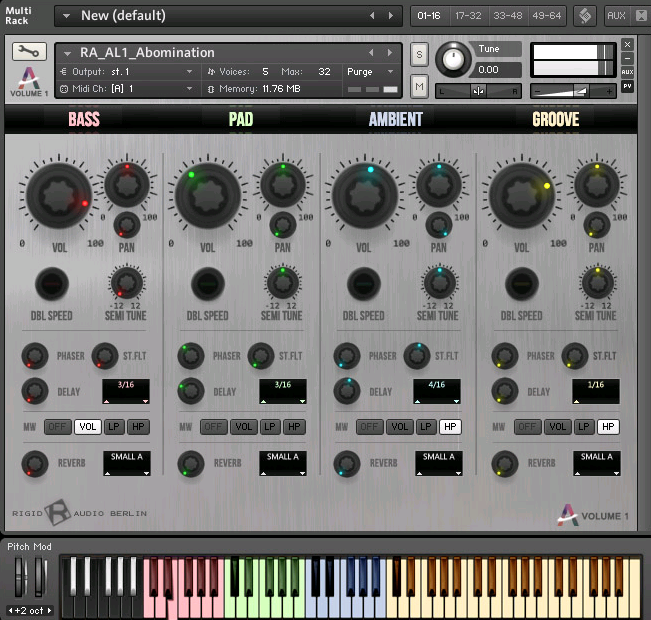This screenshot has height=620, width=651.
Task: Click the BASS ST.FLT knob
Action: (x=105, y=356)
